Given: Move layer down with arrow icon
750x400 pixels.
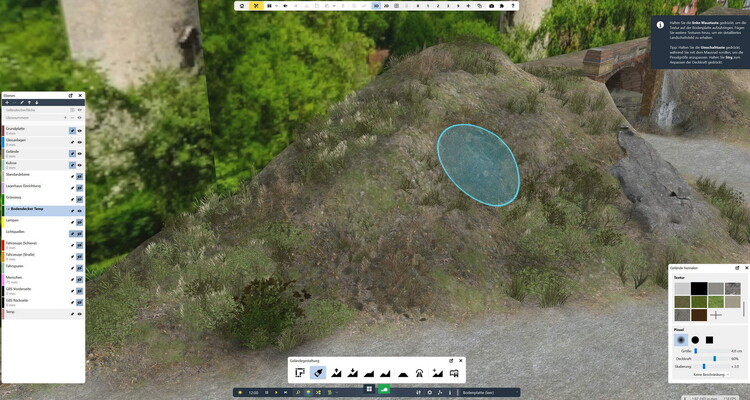Looking at the screenshot, I should pyautogui.click(x=36, y=102).
